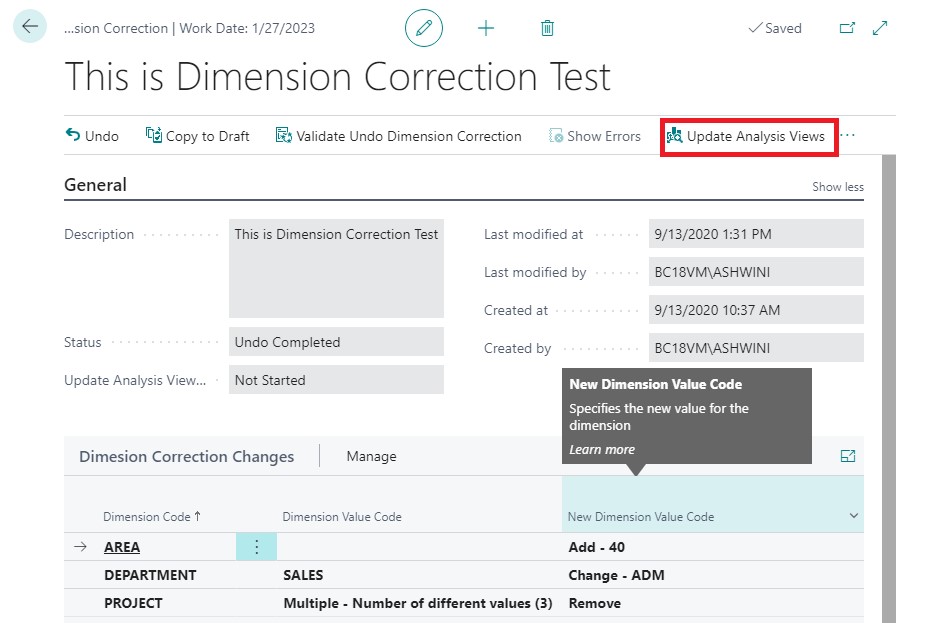Open the Manage menu

point(371,456)
